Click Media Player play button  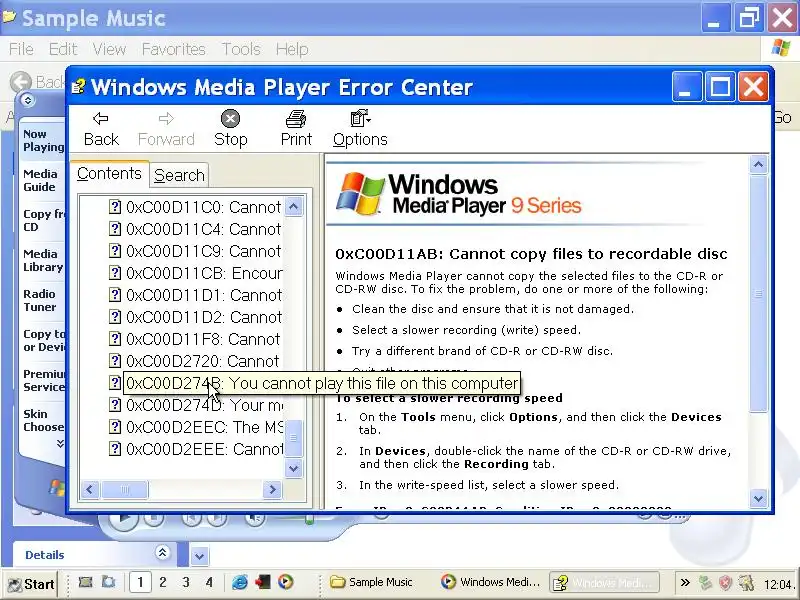click(x=123, y=519)
